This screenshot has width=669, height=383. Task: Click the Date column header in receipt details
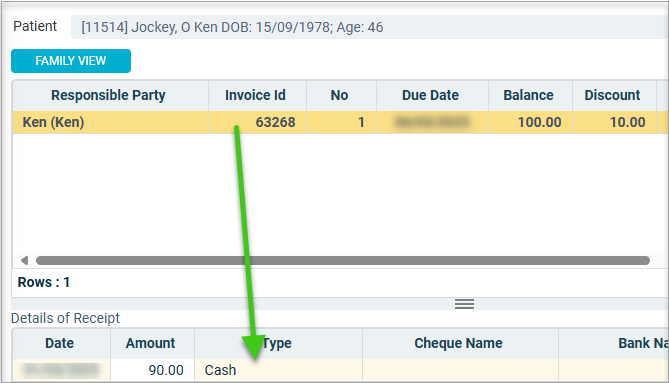[61, 343]
